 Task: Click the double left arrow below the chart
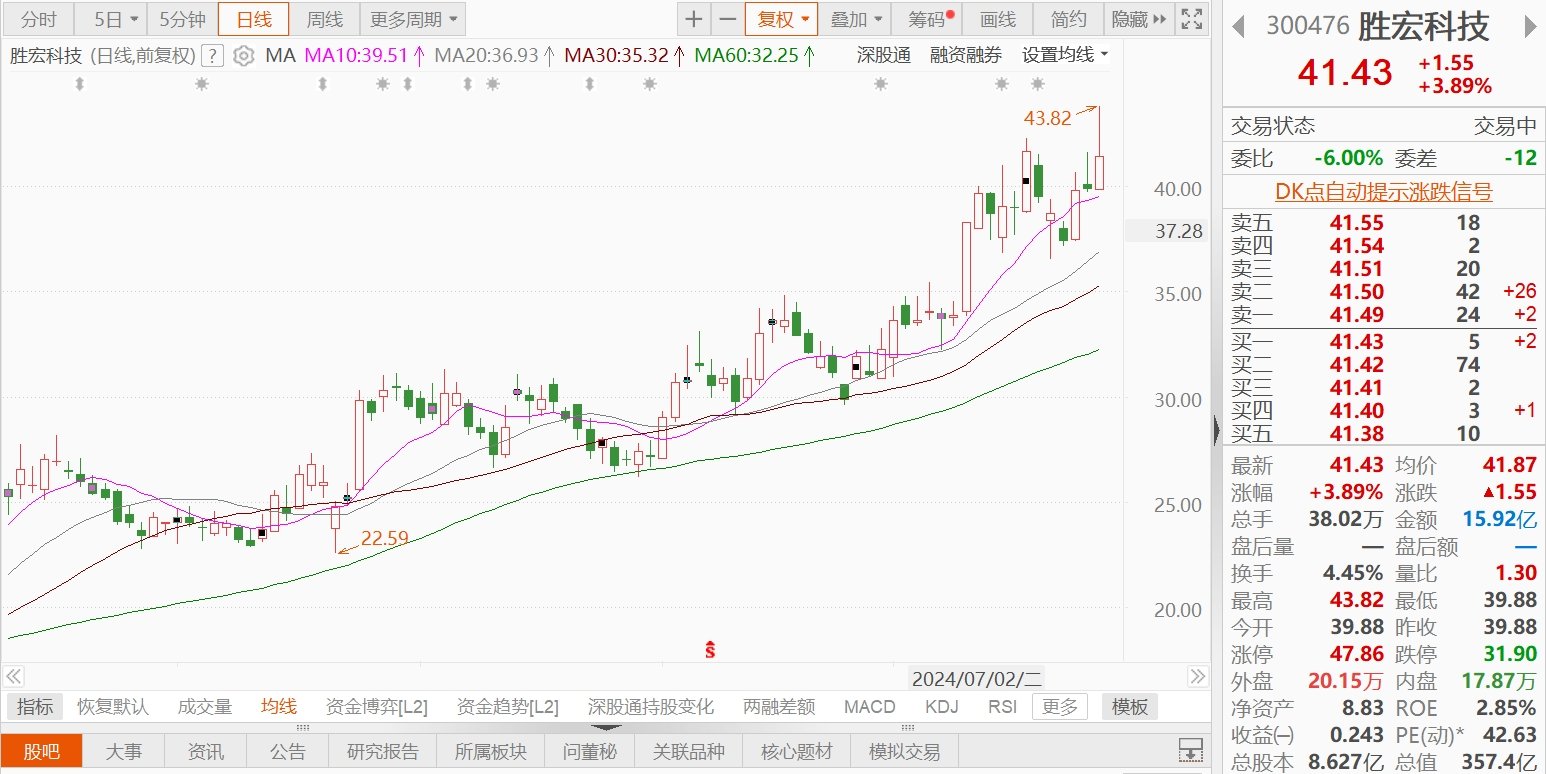(13, 677)
